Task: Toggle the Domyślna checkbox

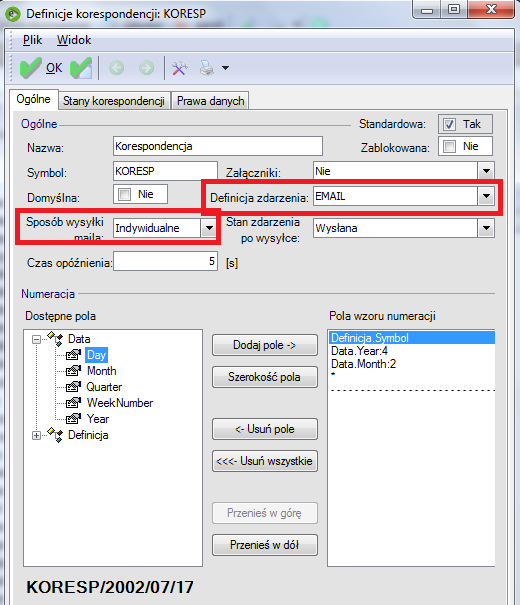Action: 124,194
